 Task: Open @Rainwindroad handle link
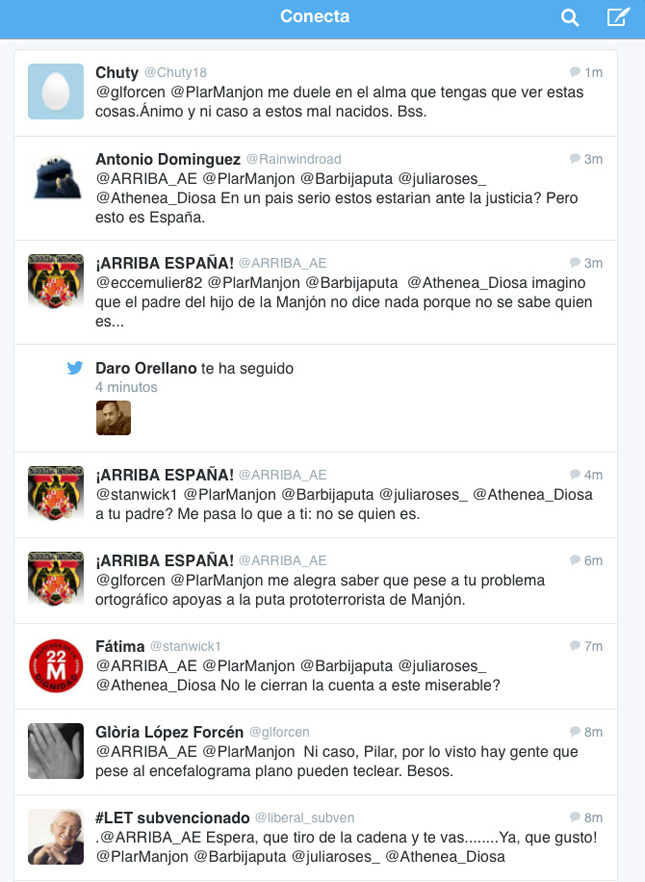pyautogui.click(x=294, y=159)
